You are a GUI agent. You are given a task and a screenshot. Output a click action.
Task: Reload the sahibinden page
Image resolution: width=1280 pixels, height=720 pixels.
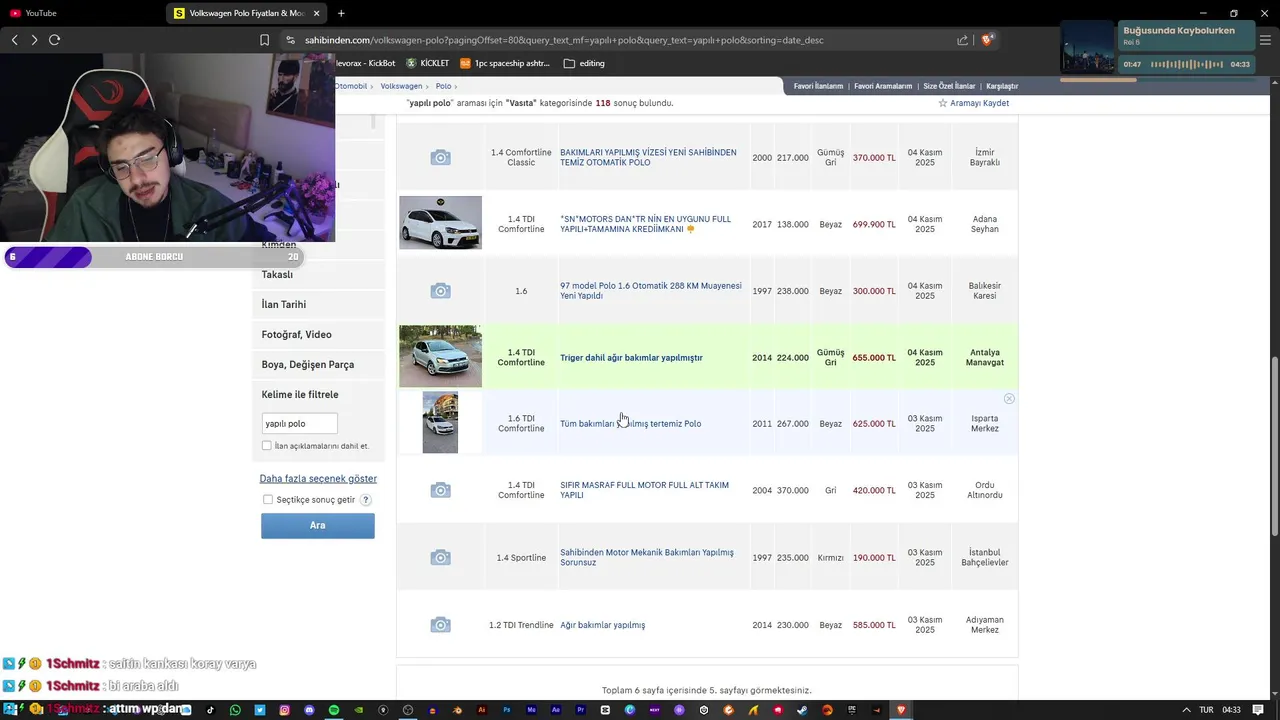tap(54, 40)
